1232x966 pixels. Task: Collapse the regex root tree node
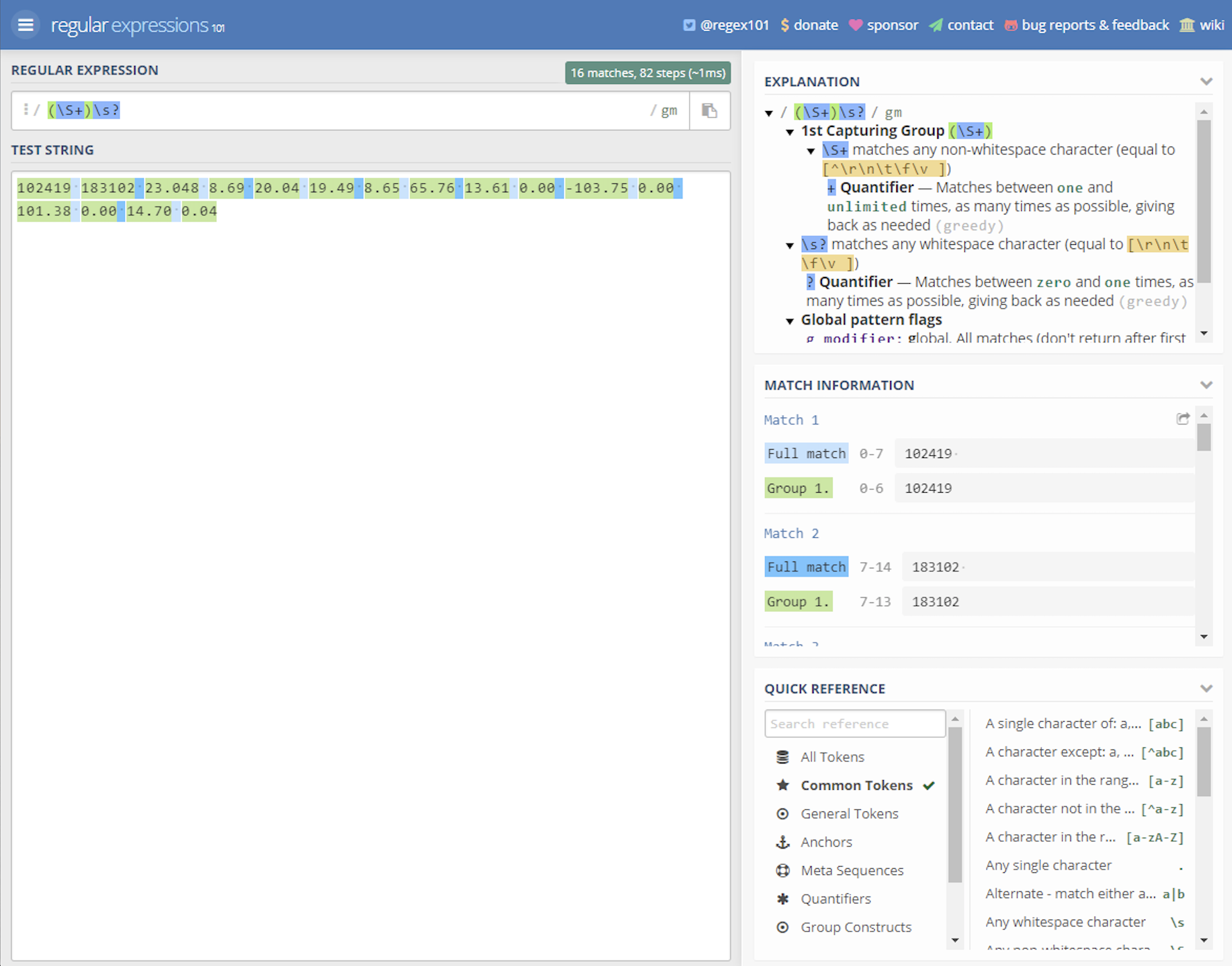(769, 113)
